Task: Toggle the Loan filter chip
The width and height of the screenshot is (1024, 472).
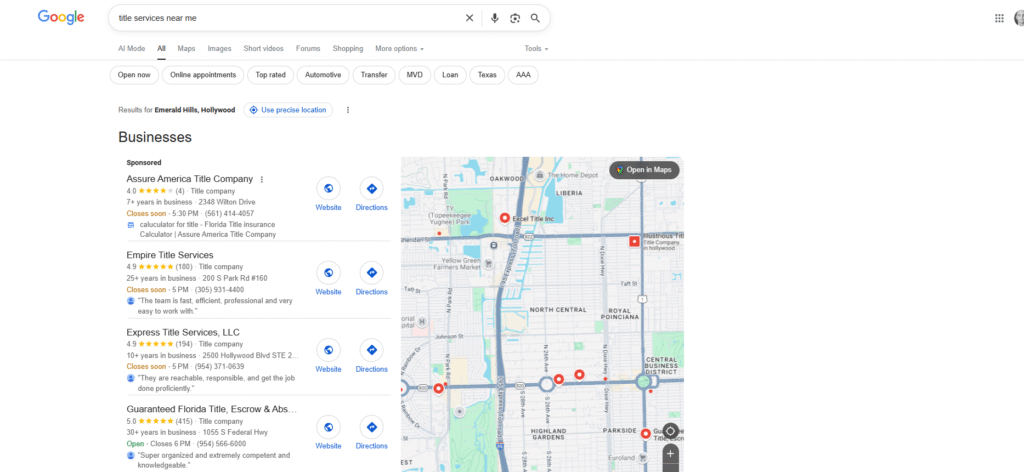Action: click(450, 75)
